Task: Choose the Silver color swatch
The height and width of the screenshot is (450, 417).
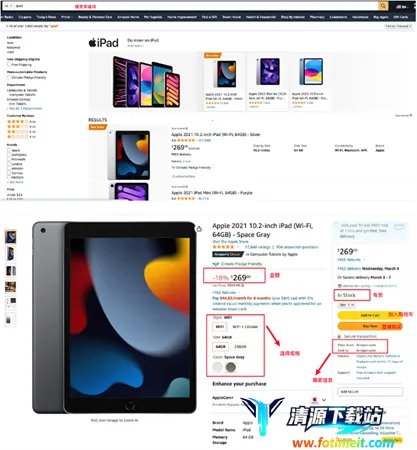Action: click(218, 367)
